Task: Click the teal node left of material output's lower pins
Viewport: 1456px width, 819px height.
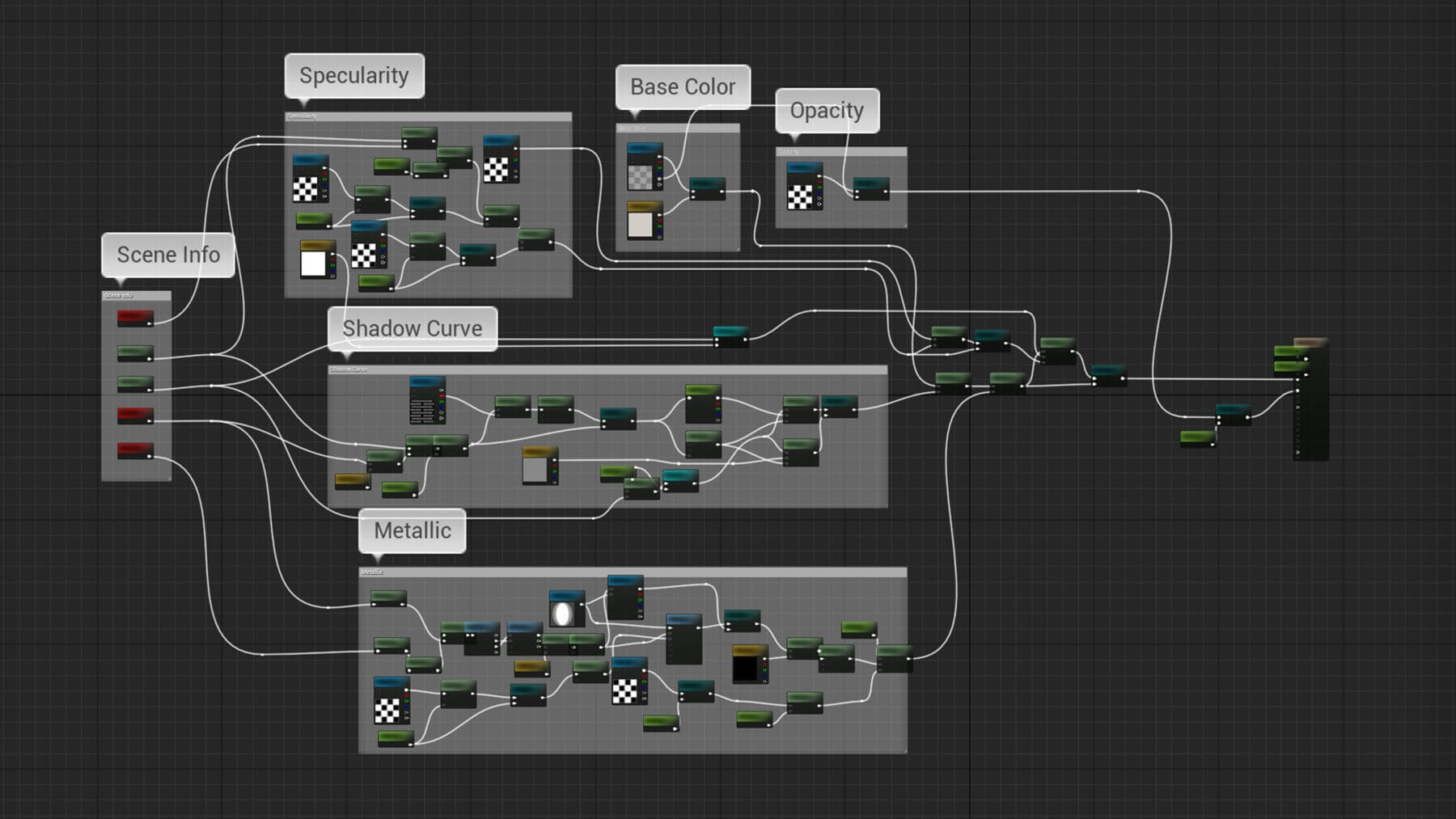Action: tap(1234, 415)
